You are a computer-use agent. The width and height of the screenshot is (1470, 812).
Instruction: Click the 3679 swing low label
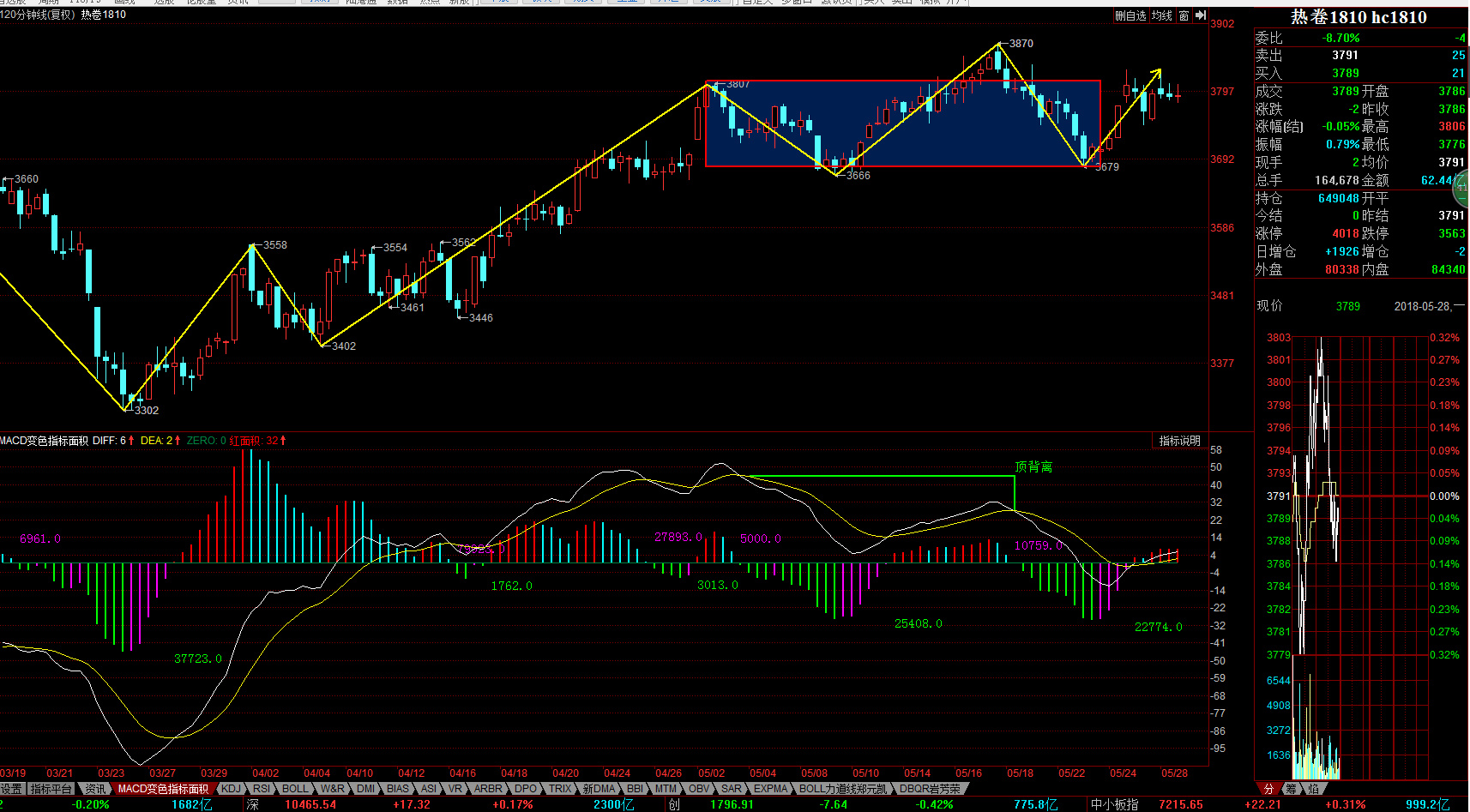click(1106, 166)
